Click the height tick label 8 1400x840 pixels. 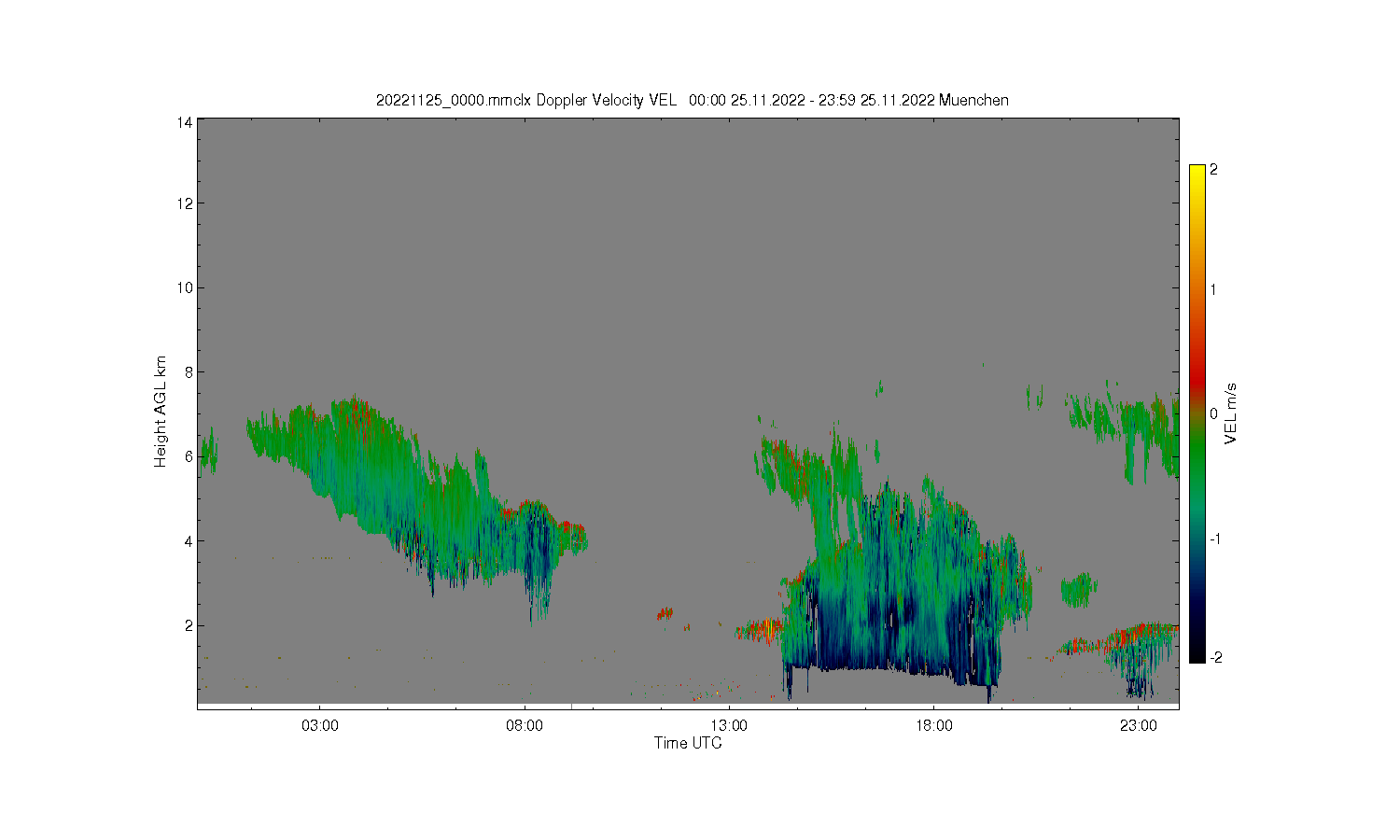pyautogui.click(x=188, y=372)
